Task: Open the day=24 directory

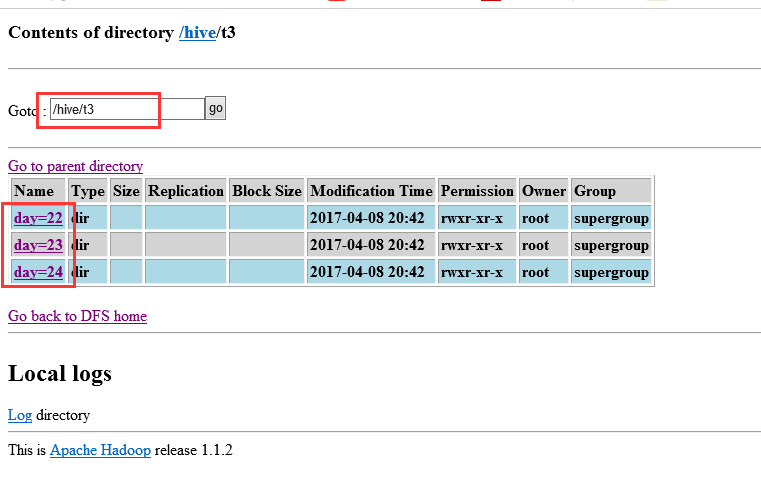Action: tap(38, 272)
